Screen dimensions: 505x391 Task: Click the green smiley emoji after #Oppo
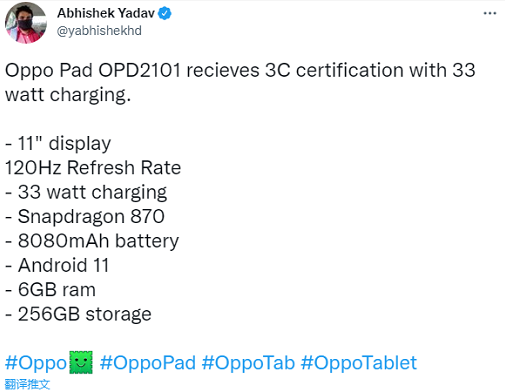click(x=81, y=362)
